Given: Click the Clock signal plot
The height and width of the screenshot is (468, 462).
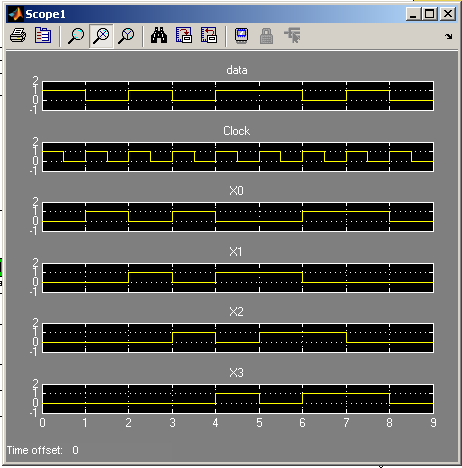Looking at the screenshot, I should click(238, 157).
